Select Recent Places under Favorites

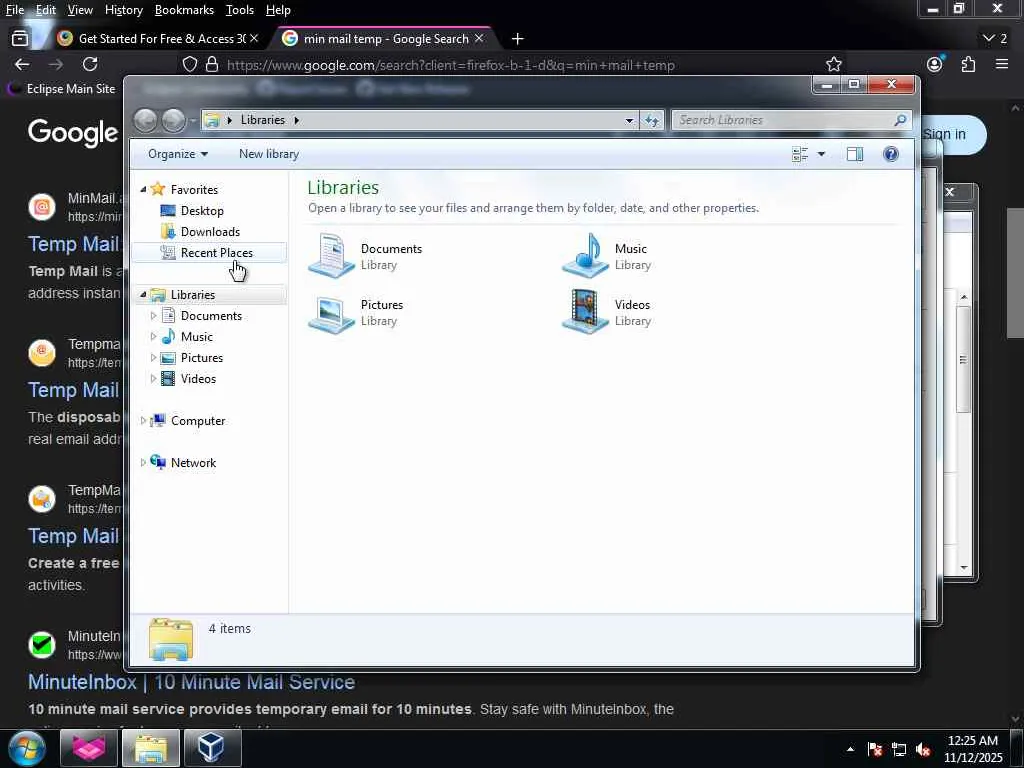(x=216, y=253)
